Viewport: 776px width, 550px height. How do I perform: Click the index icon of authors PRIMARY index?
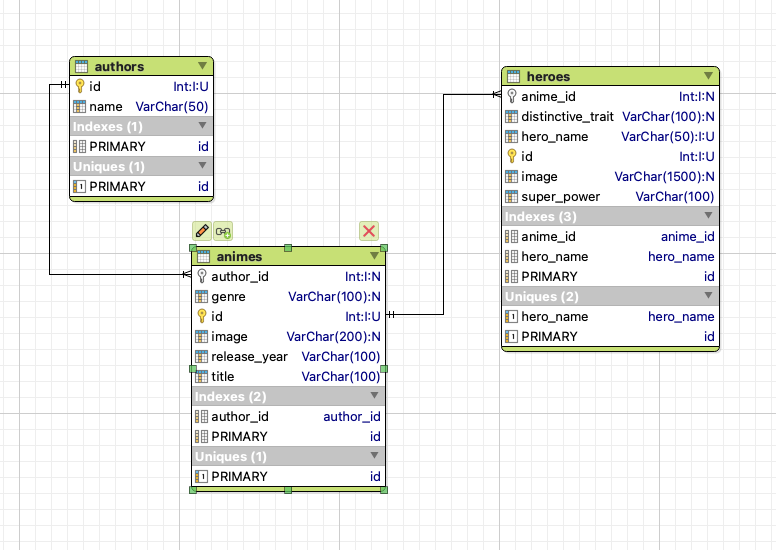pos(79,147)
